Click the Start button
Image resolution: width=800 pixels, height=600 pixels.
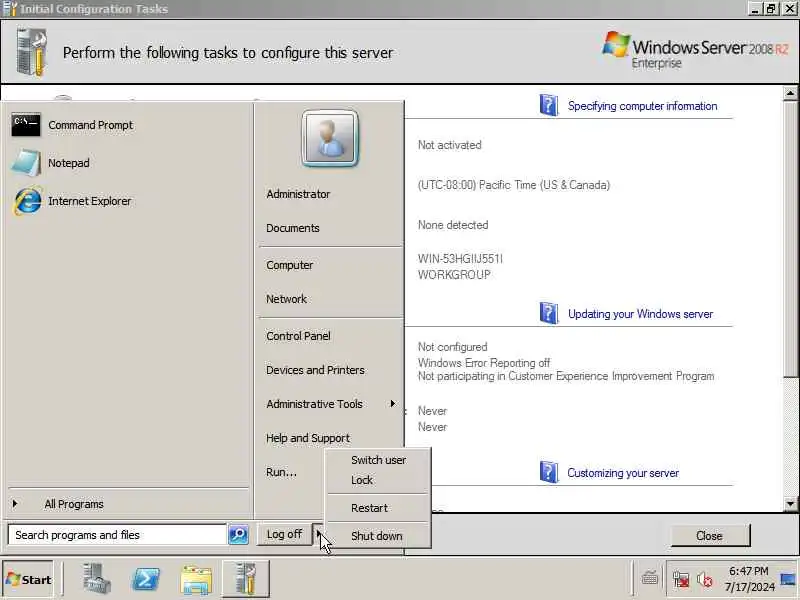28,580
